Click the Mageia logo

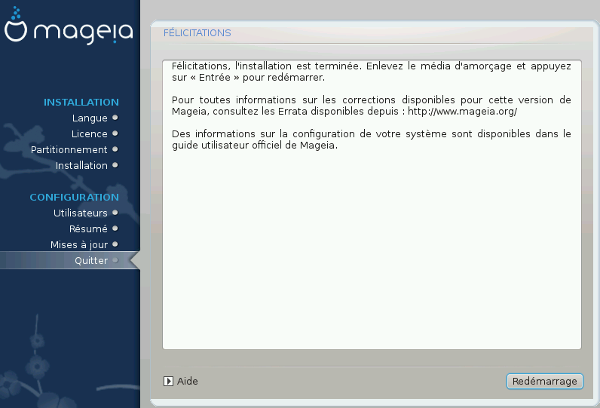68,26
